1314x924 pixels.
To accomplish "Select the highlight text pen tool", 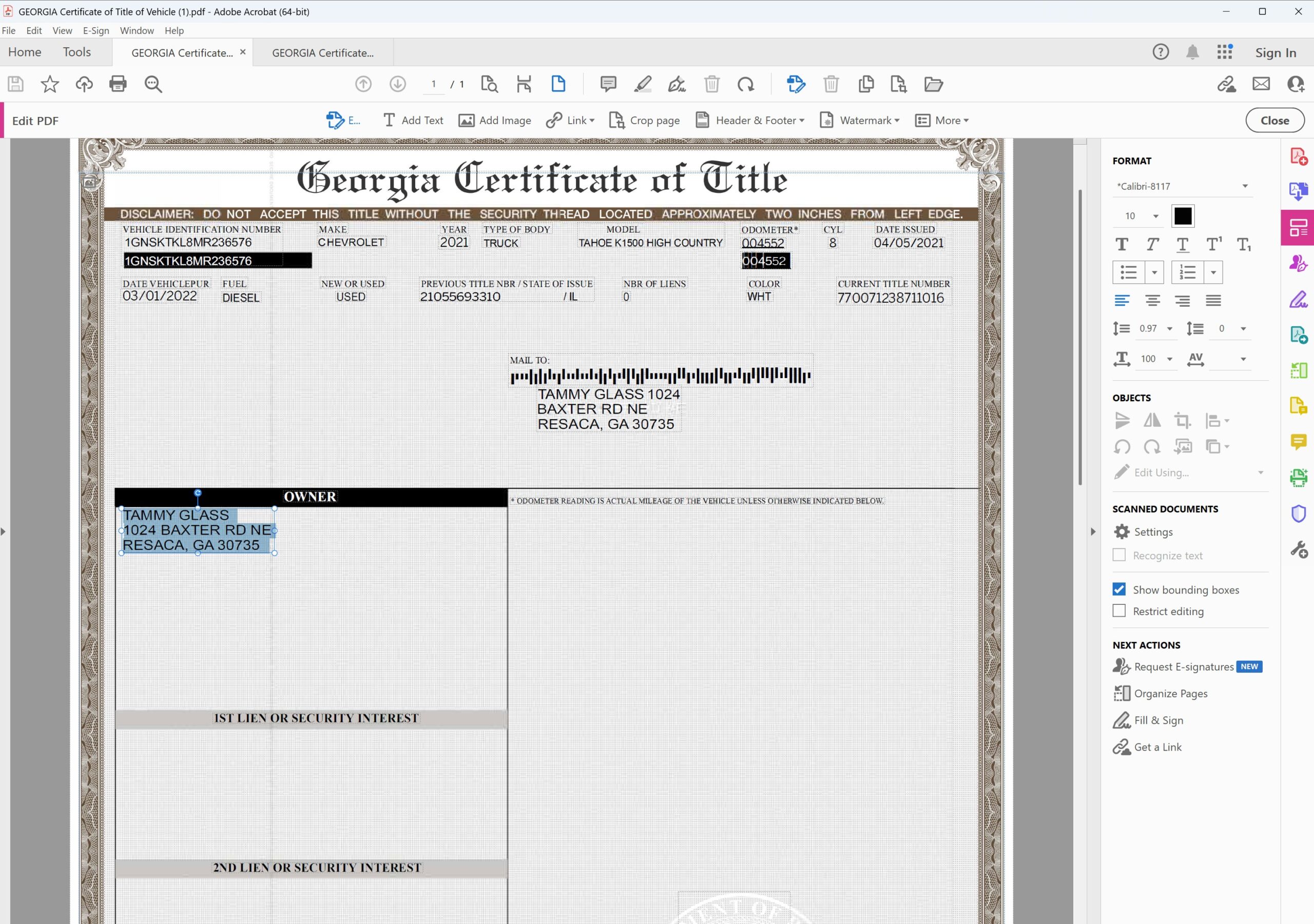I will click(x=643, y=84).
